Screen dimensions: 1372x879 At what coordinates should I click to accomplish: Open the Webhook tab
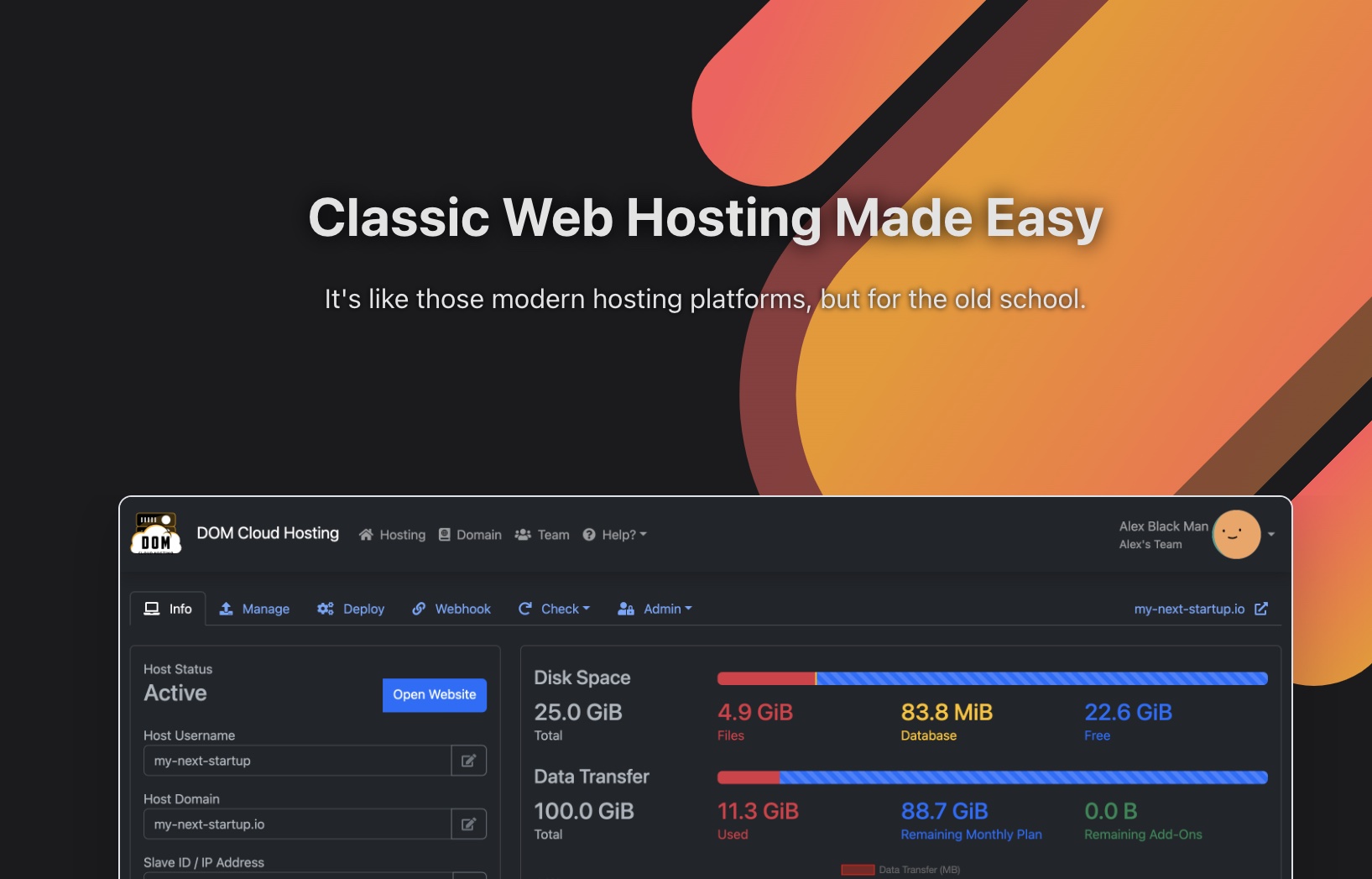tap(451, 609)
